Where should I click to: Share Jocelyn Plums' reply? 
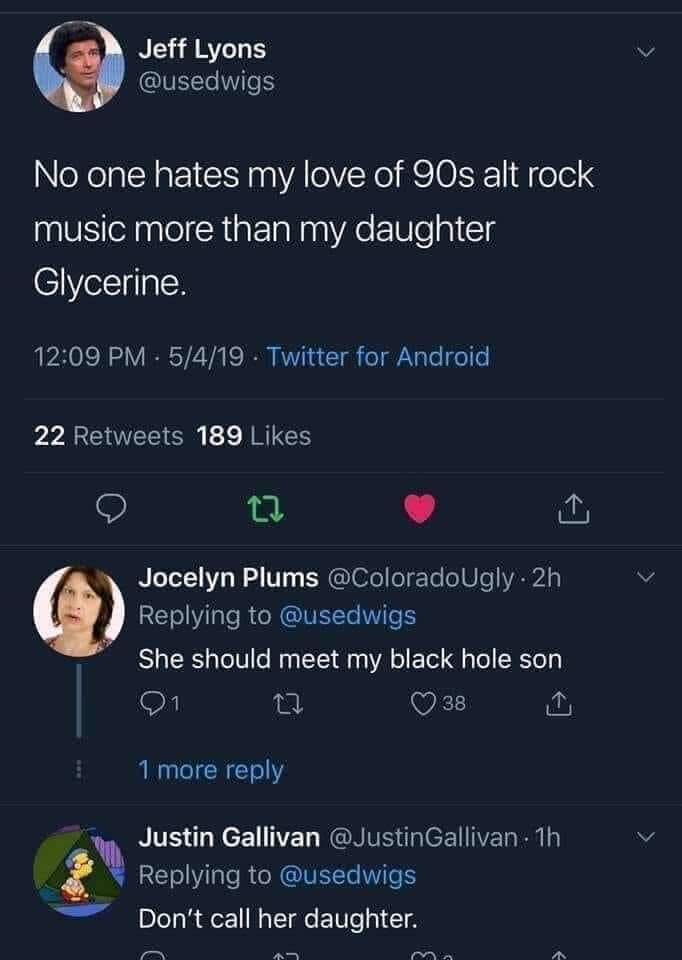(x=556, y=708)
